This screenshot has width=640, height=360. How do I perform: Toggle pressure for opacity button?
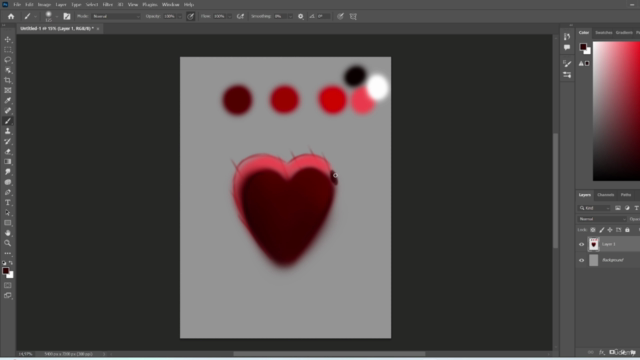coord(191,16)
